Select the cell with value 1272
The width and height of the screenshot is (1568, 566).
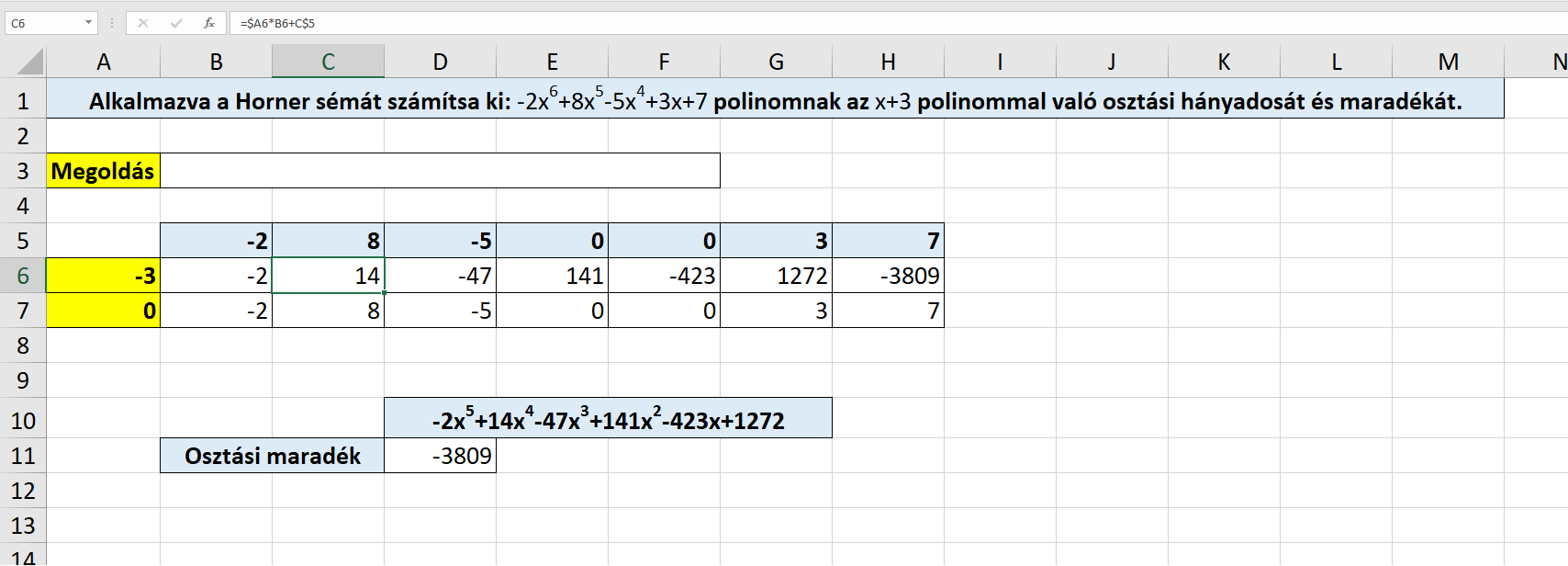click(x=777, y=276)
